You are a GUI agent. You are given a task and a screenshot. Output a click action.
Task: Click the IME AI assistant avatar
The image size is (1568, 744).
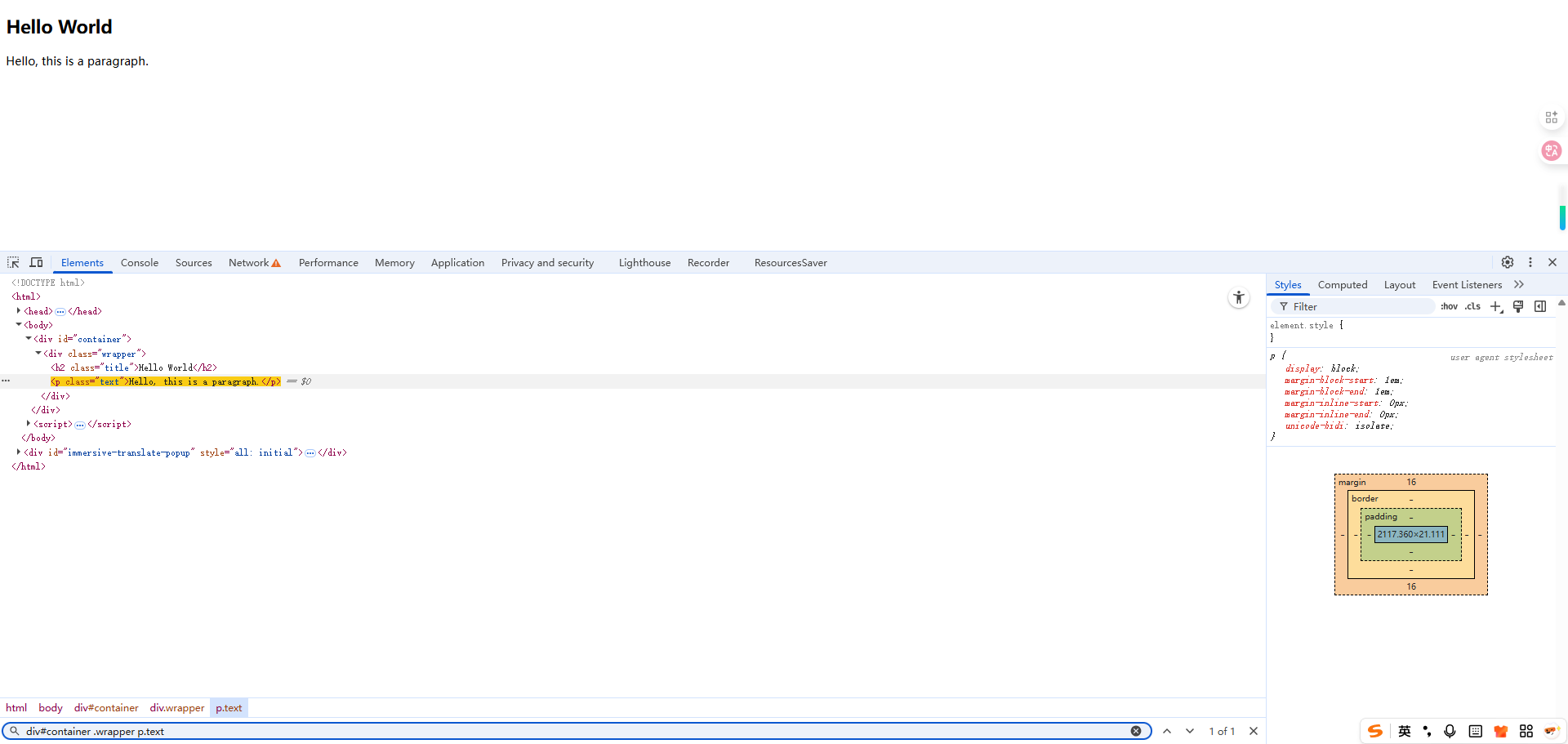coord(1551,731)
